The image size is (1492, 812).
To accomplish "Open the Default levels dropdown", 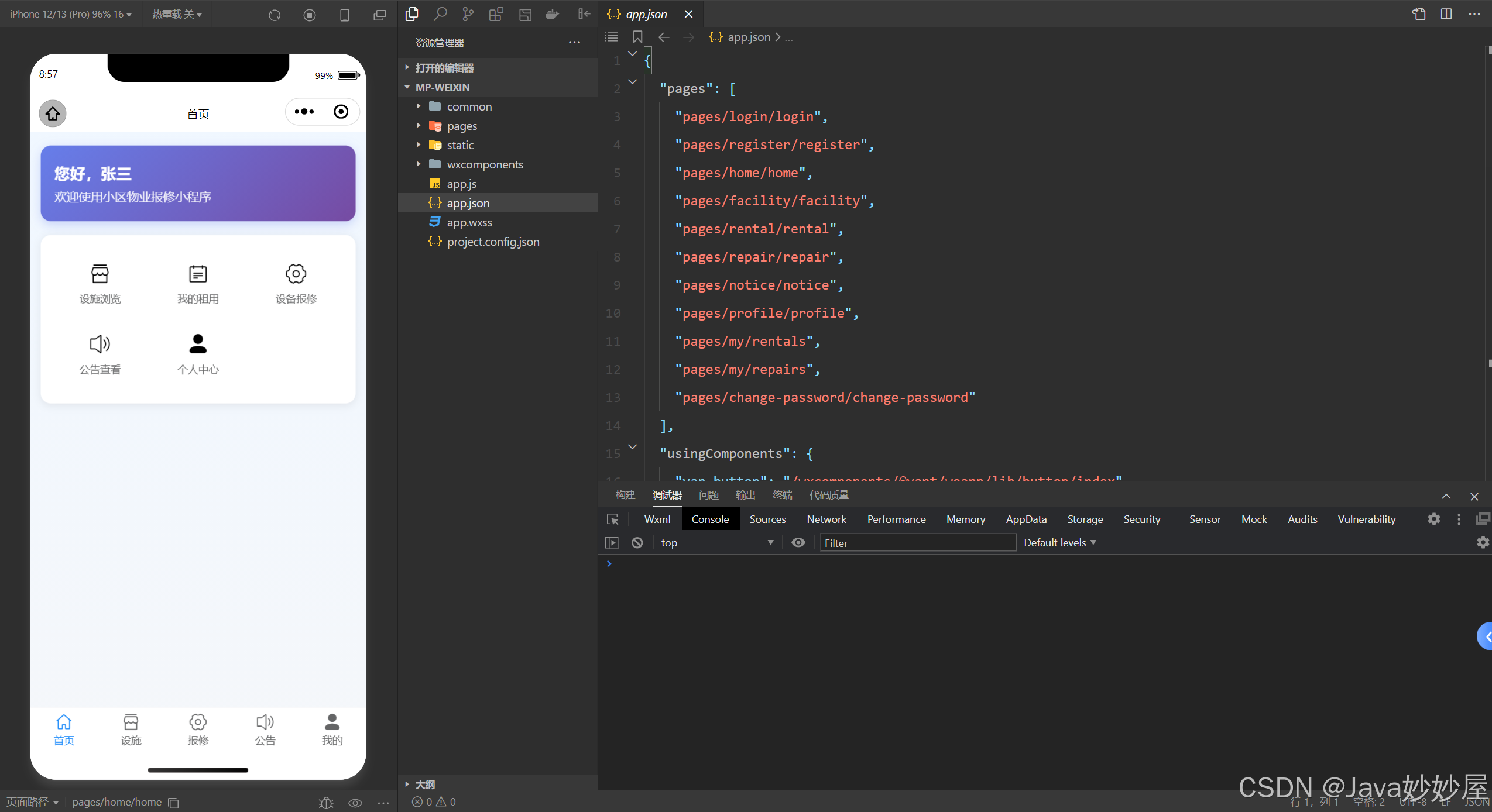I will pyautogui.click(x=1059, y=543).
